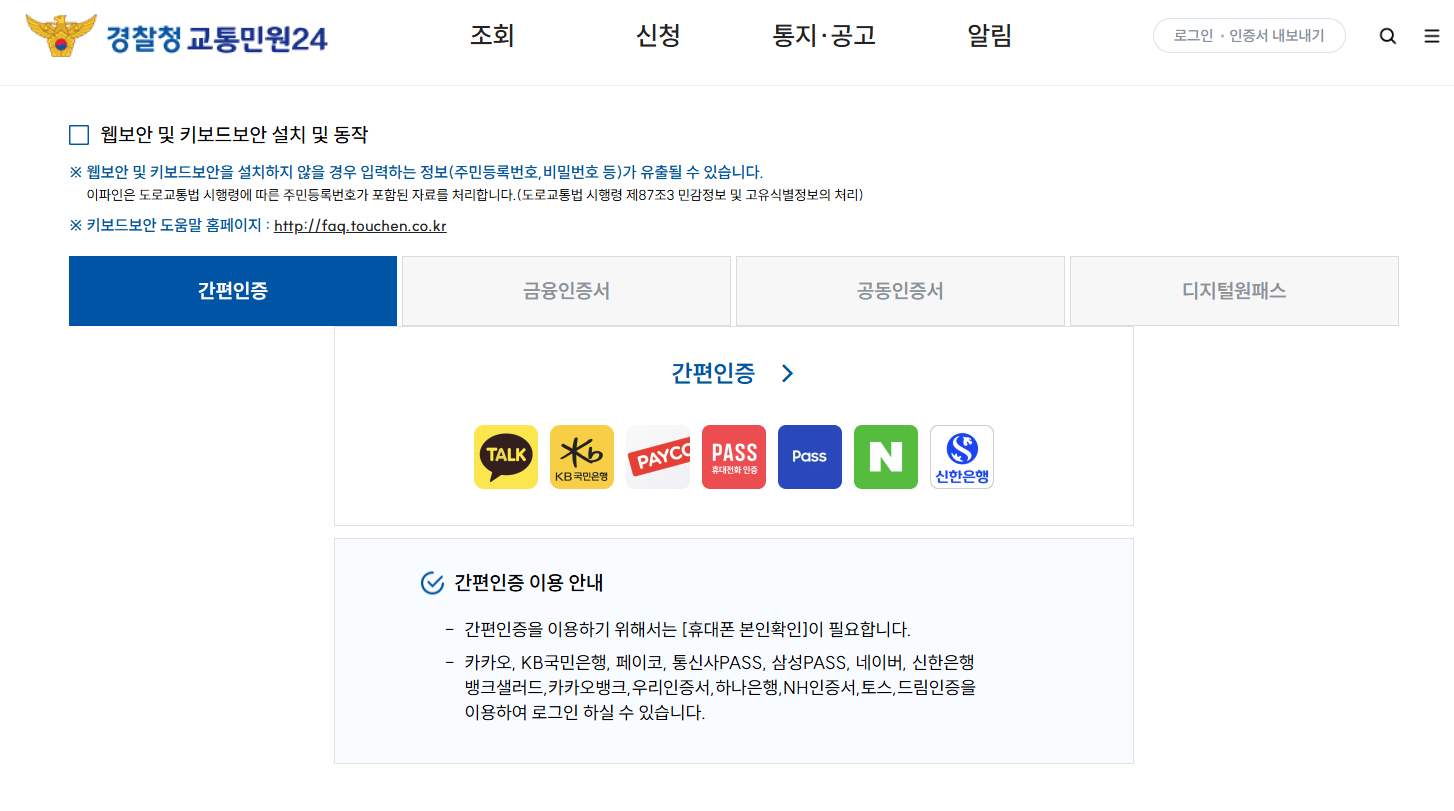Open the 알림 menu

tap(990, 36)
